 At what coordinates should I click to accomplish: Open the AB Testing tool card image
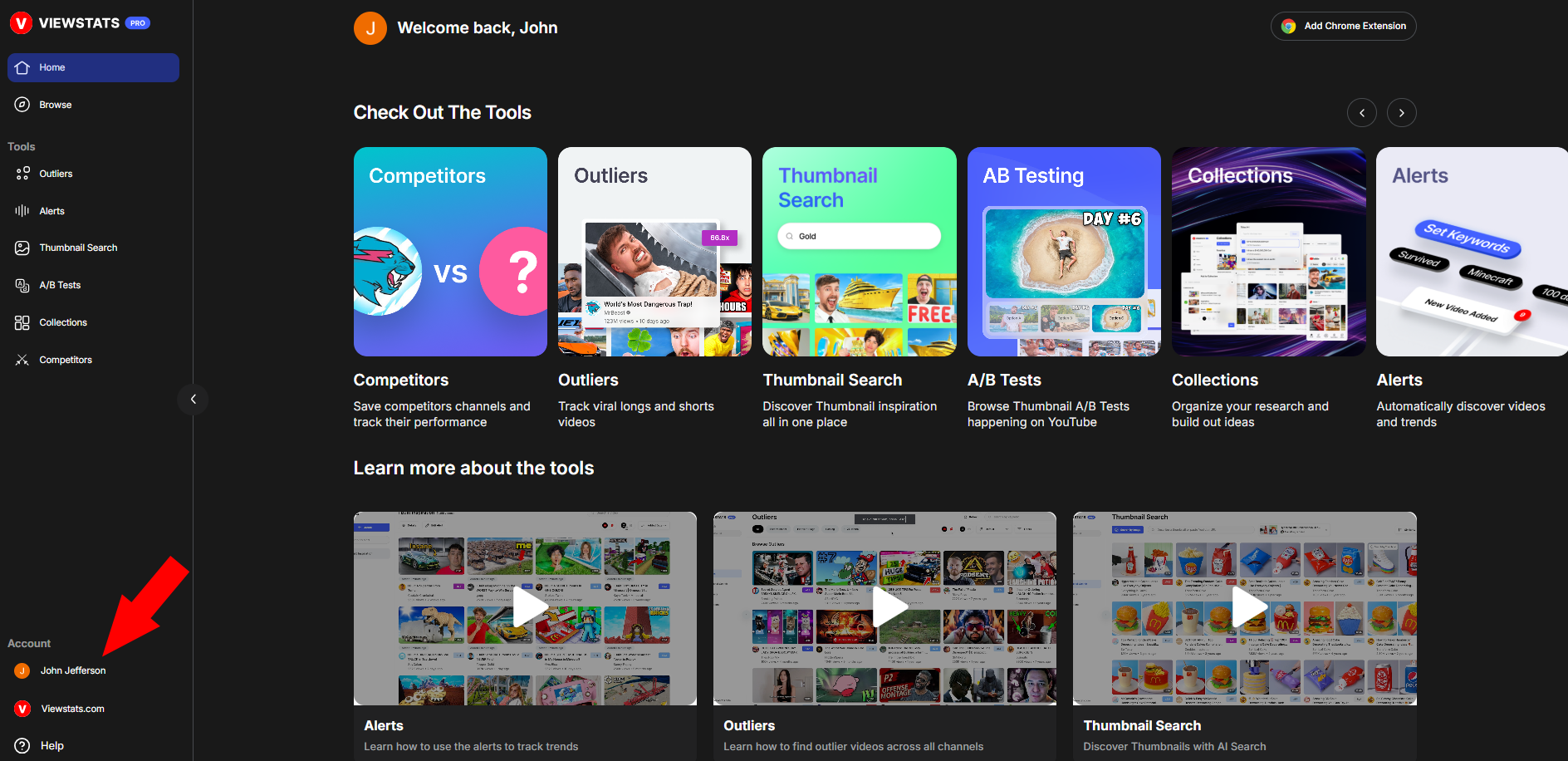click(x=1064, y=252)
